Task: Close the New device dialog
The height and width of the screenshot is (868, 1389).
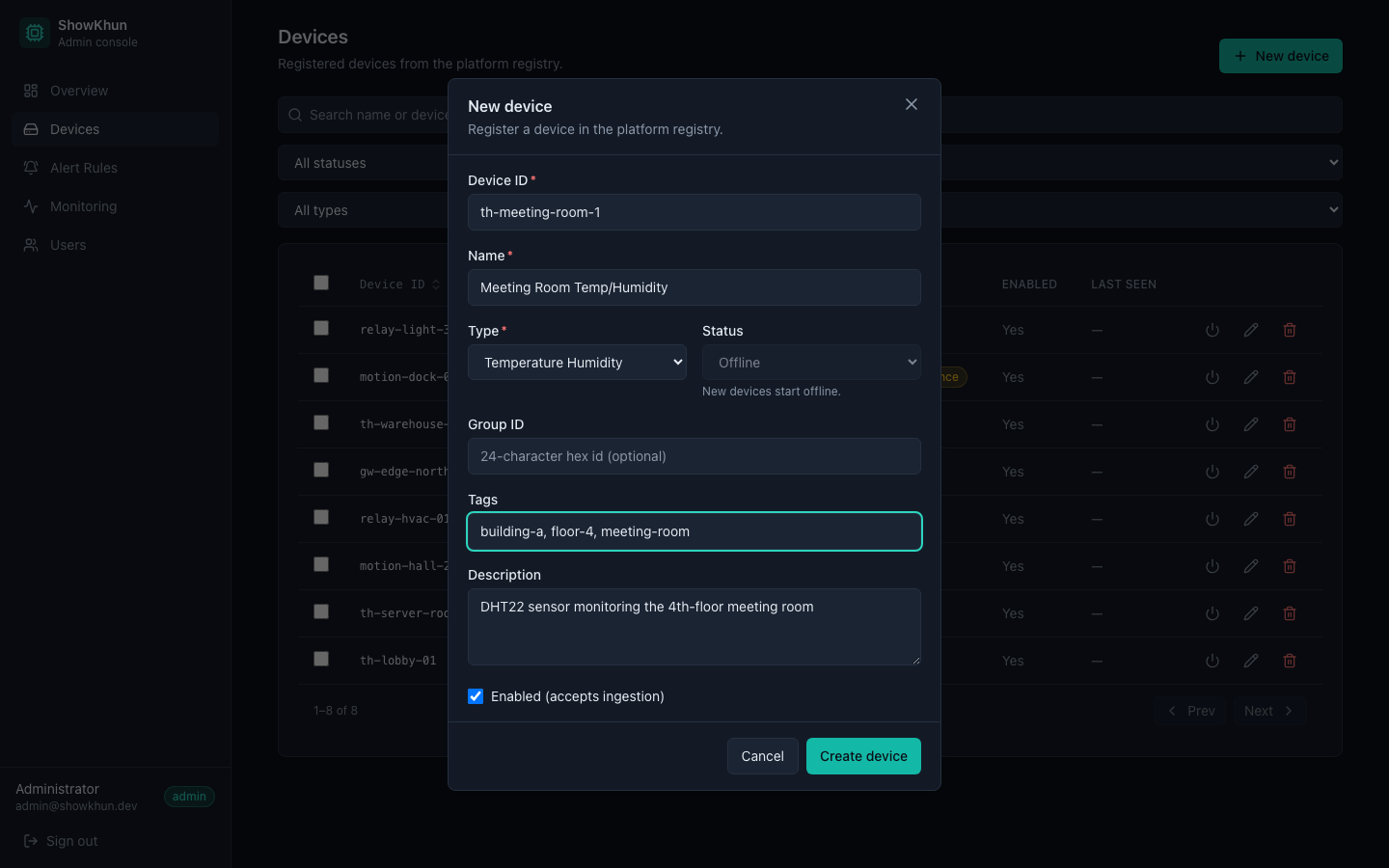Action: (912, 104)
